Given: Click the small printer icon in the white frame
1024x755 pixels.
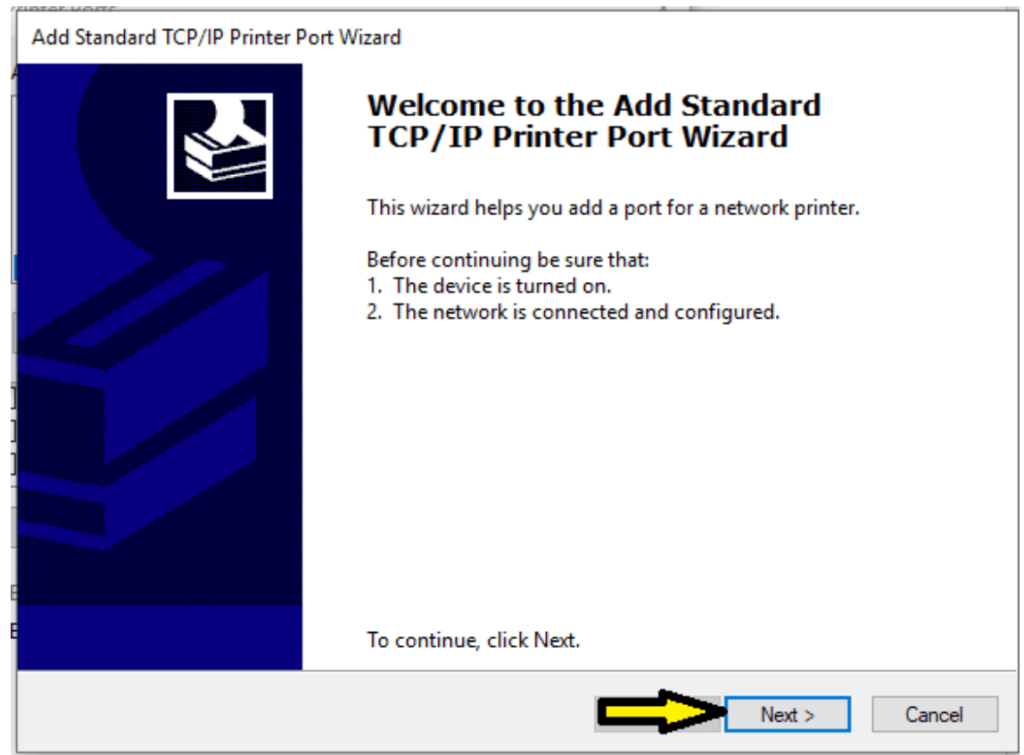Looking at the screenshot, I should (x=220, y=146).
